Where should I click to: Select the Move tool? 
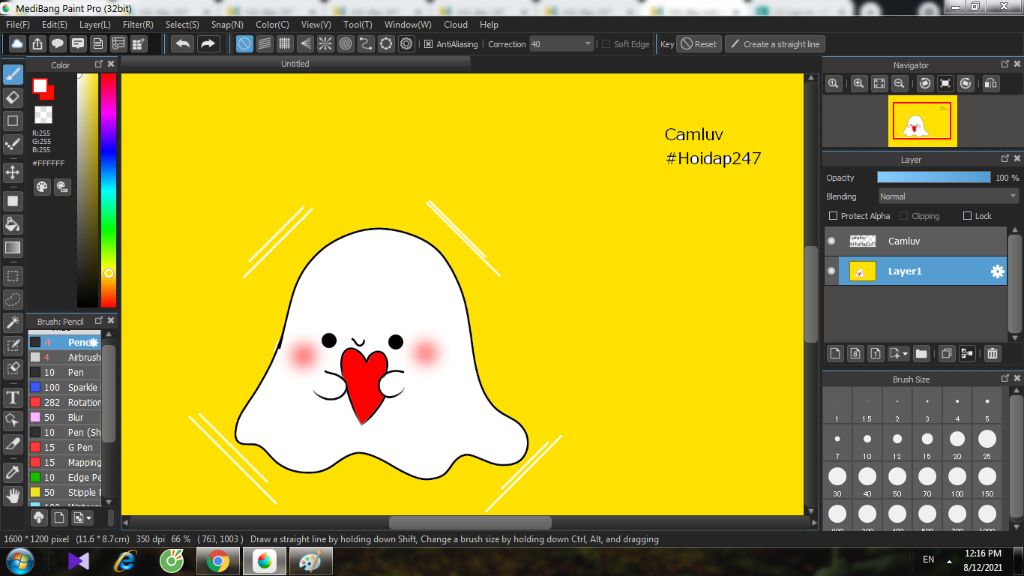coord(12,172)
